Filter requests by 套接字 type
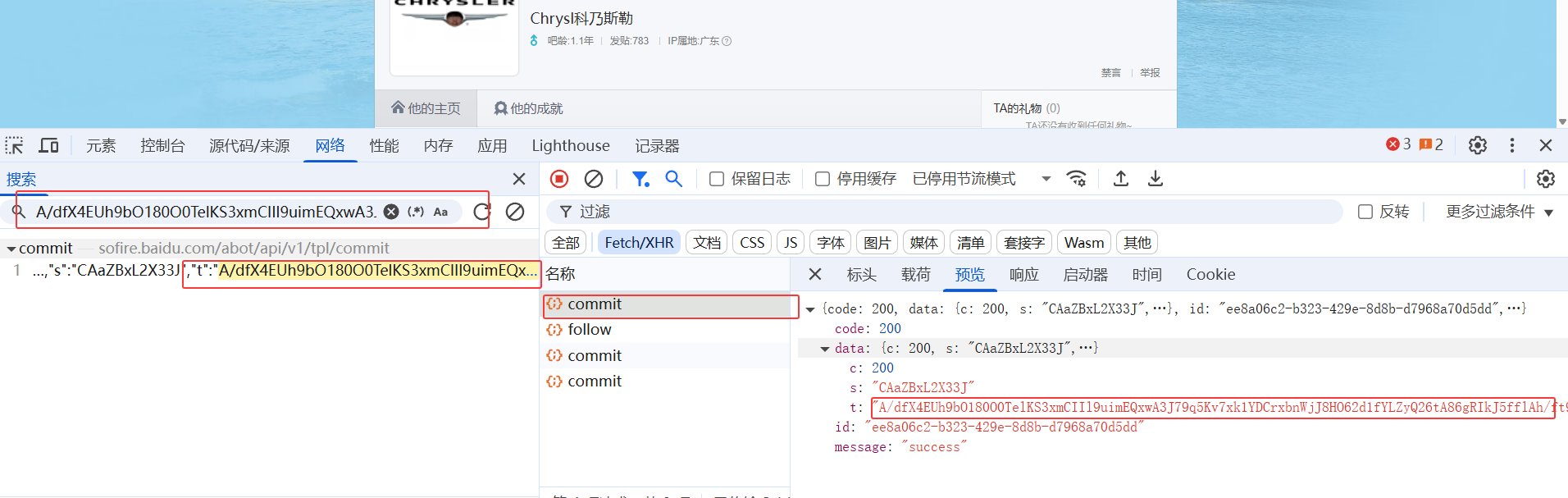 pos(1024,243)
